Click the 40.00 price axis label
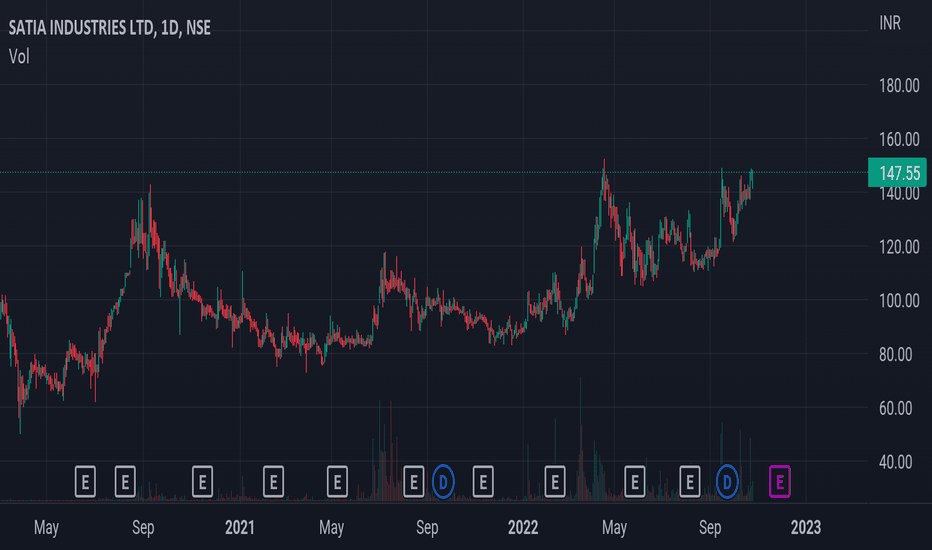This screenshot has height=550, width=932. coord(895,462)
